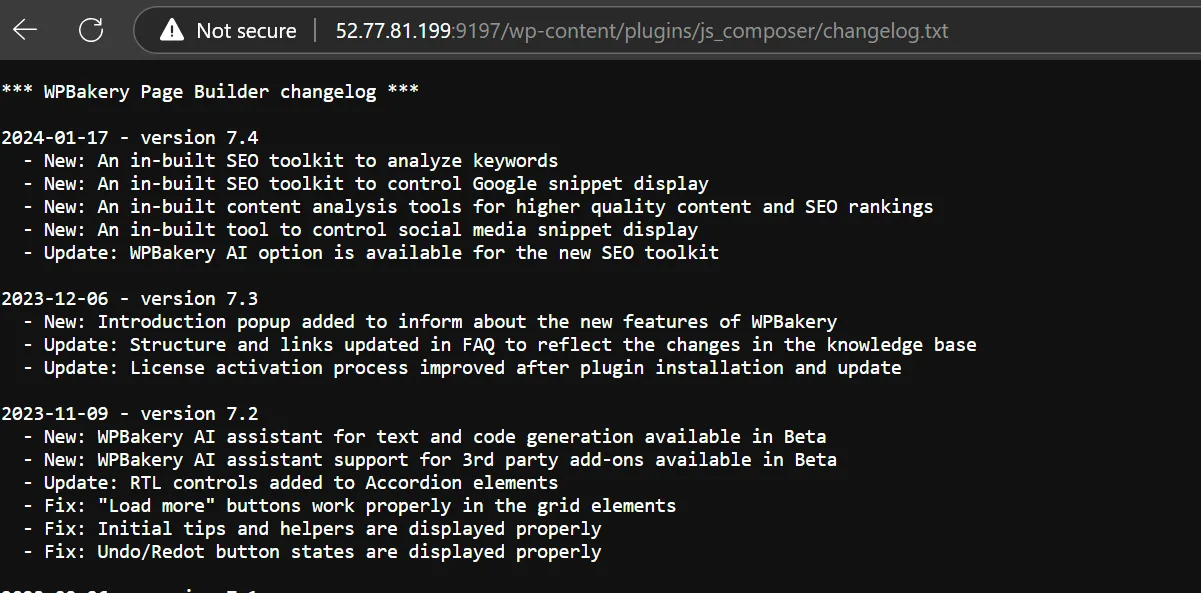Open site info via 'Not secure' label
This screenshot has width=1201, height=593.
[x=246, y=31]
